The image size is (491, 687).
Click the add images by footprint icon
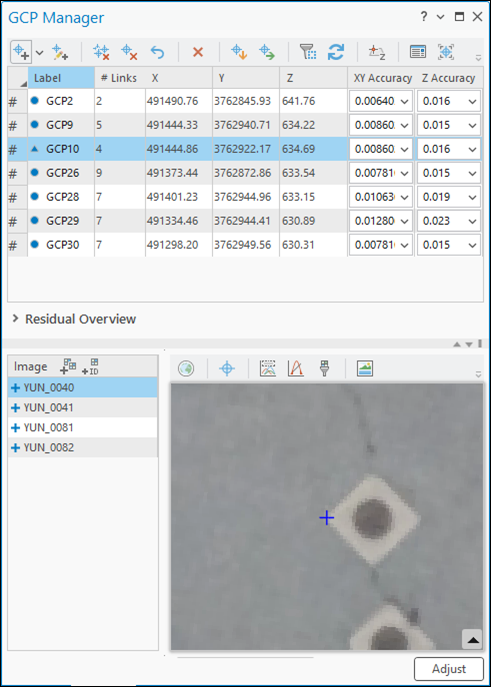[68, 366]
